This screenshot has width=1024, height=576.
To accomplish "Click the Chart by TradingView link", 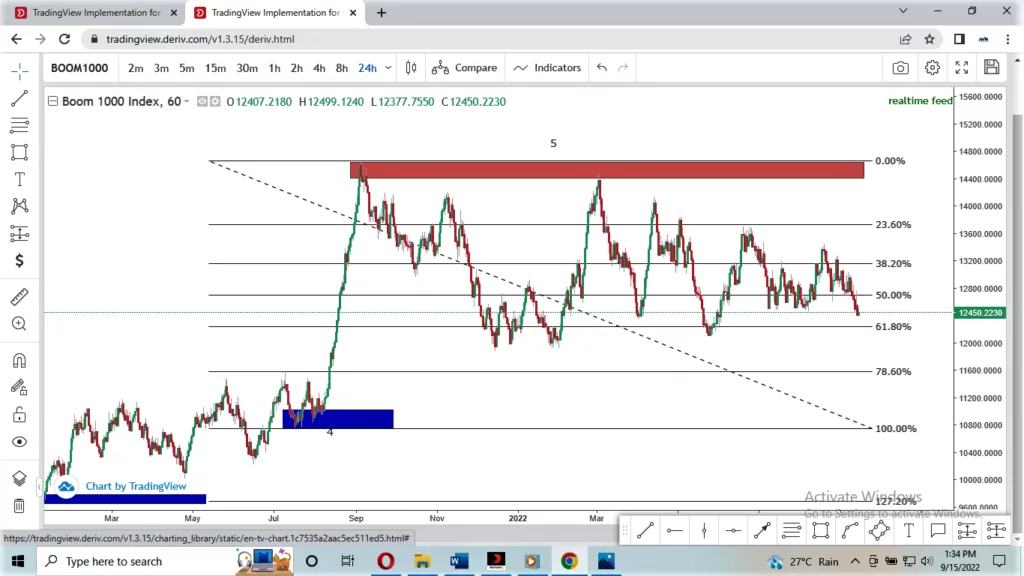I will (x=136, y=486).
